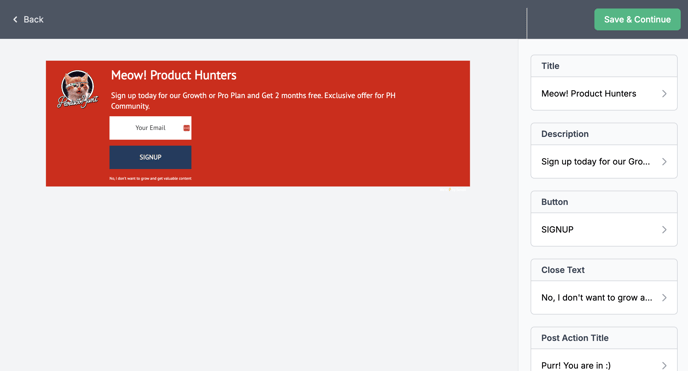Viewport: 688px width, 371px height.
Task: Expand the Button row chevron for SIGNUP
Action: point(664,229)
